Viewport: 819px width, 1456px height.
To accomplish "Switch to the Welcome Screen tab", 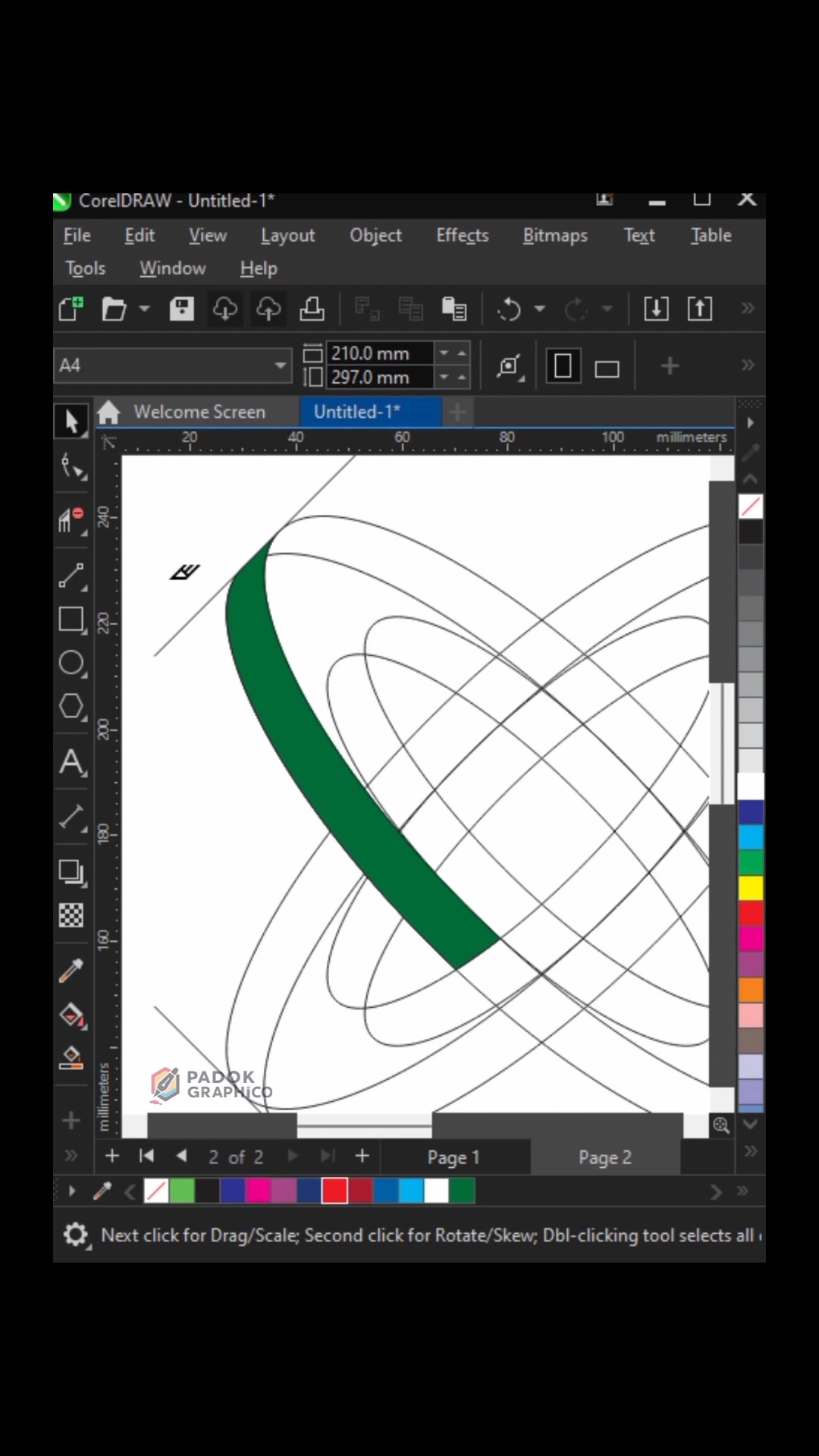I will 199,412.
